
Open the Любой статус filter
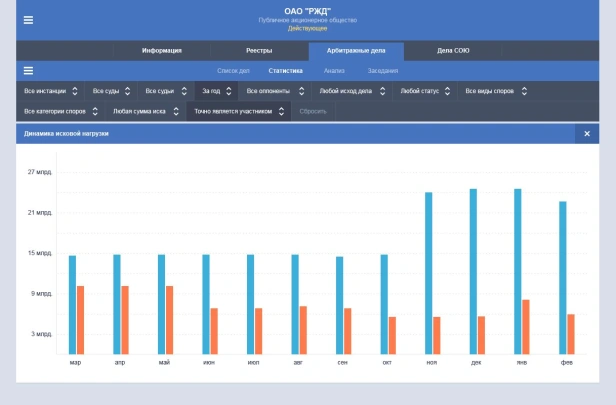(425, 91)
